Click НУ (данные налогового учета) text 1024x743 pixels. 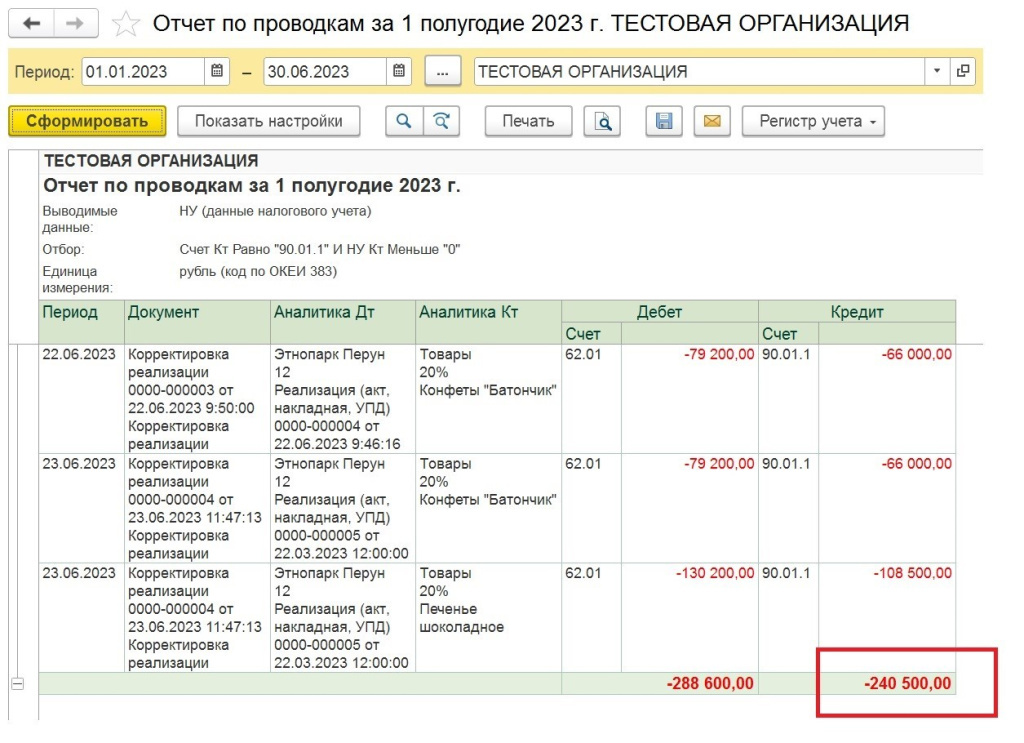pos(275,211)
